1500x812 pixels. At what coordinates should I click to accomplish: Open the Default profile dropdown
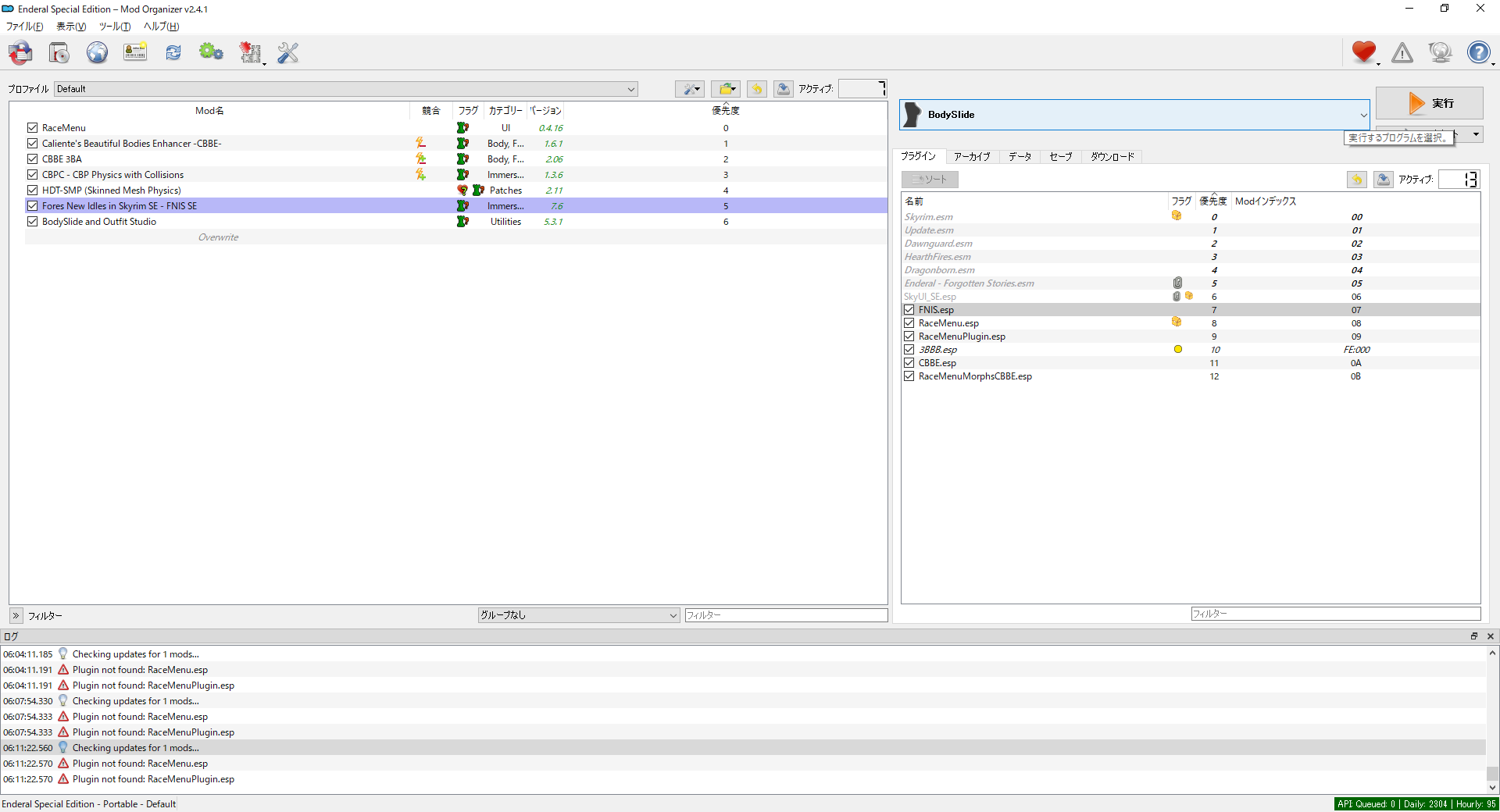346,89
